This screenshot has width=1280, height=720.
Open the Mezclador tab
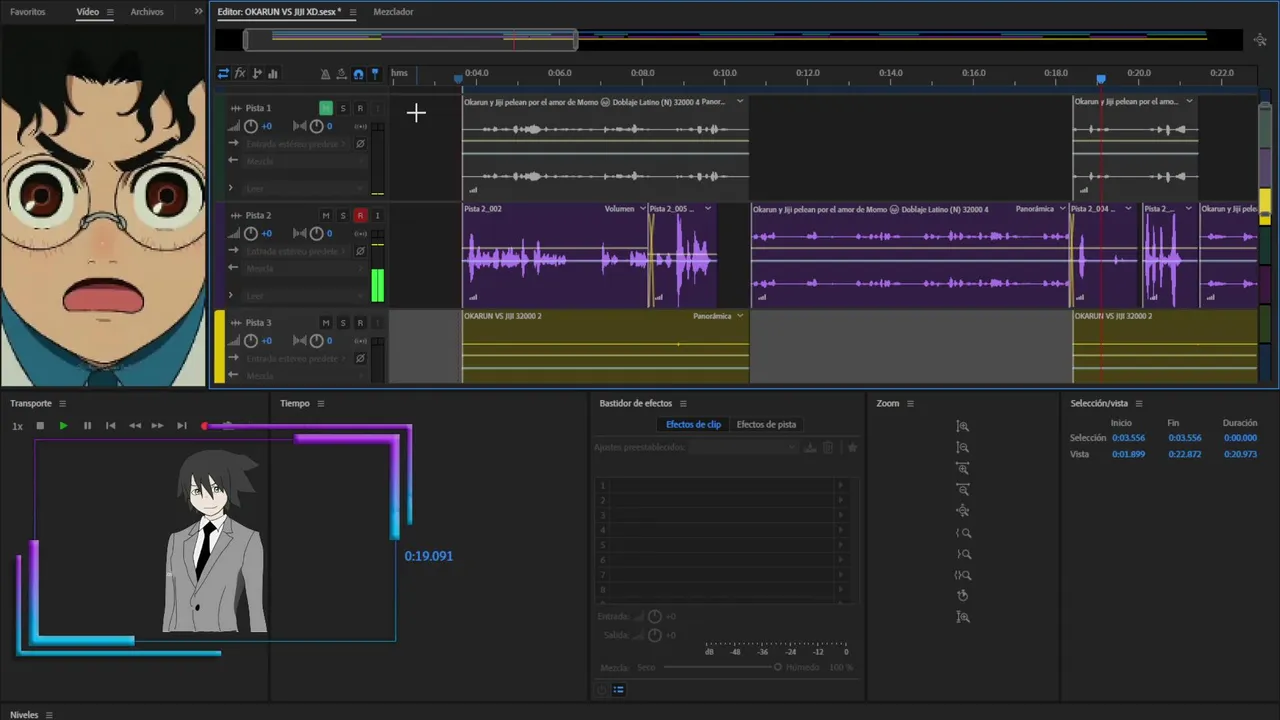pyautogui.click(x=393, y=12)
